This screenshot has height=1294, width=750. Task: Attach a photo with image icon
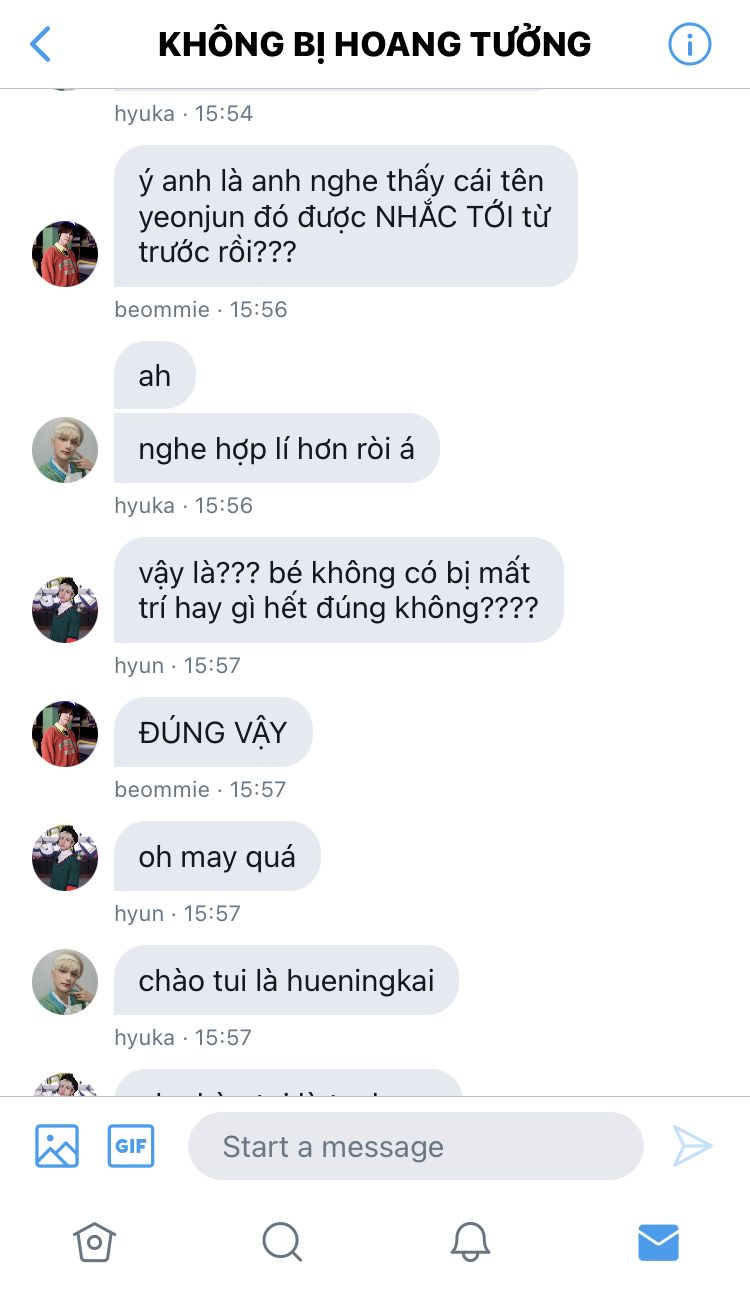tap(57, 1146)
